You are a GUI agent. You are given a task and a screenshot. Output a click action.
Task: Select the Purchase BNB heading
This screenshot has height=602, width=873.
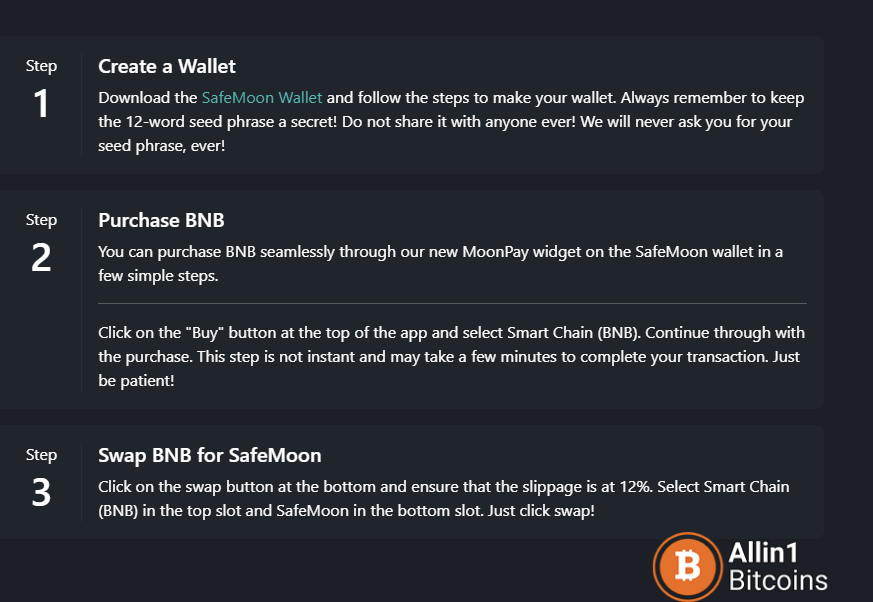(161, 220)
